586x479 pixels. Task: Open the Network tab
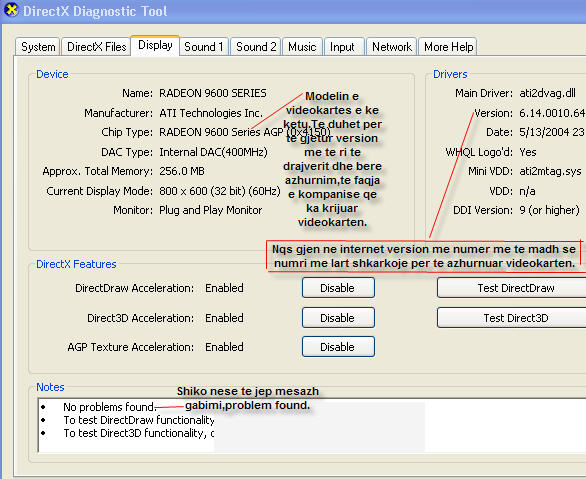tap(392, 47)
